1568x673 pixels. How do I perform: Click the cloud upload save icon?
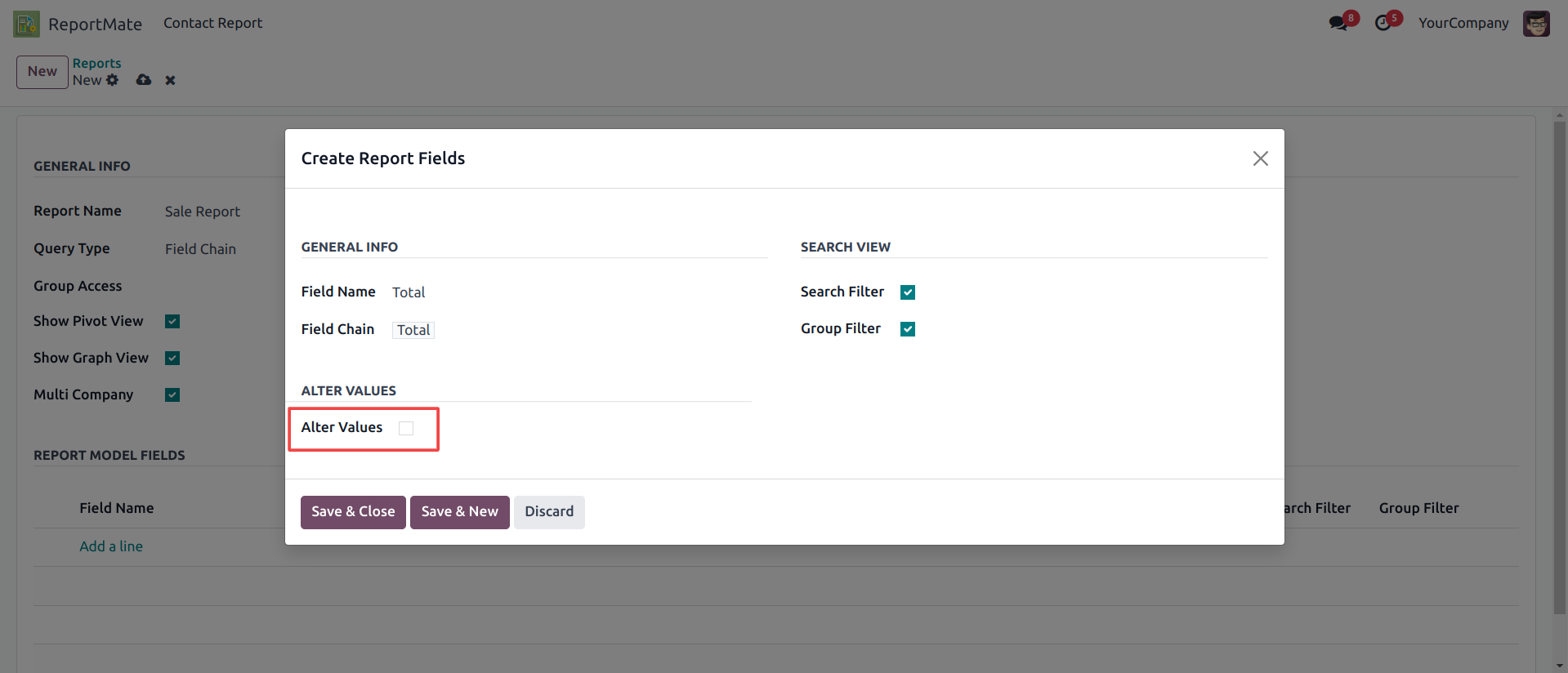(x=144, y=80)
